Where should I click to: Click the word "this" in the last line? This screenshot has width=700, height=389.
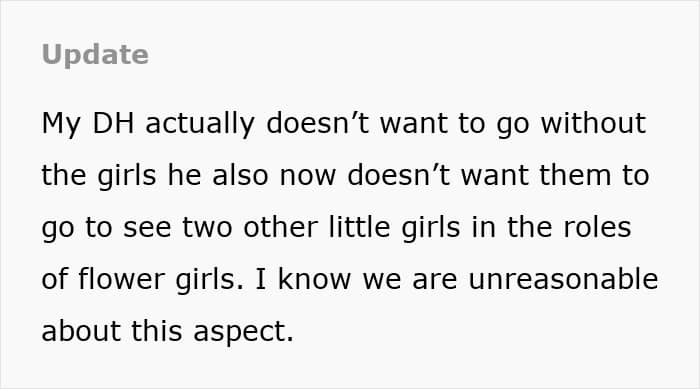pos(157,330)
